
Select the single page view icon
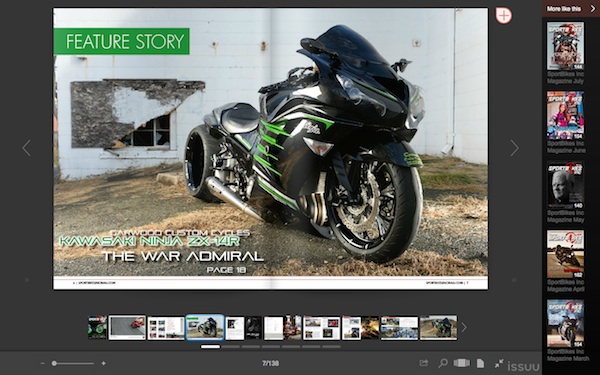[x=480, y=363]
